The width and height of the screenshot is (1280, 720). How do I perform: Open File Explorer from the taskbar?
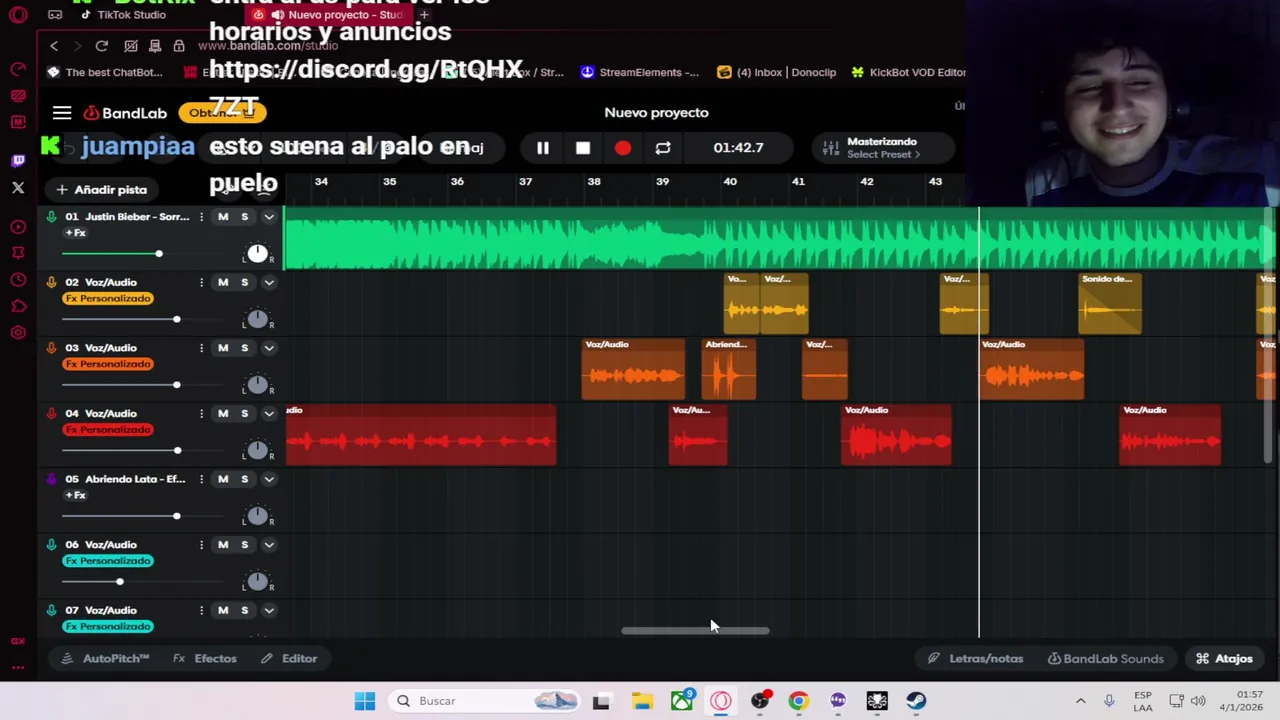tap(641, 701)
